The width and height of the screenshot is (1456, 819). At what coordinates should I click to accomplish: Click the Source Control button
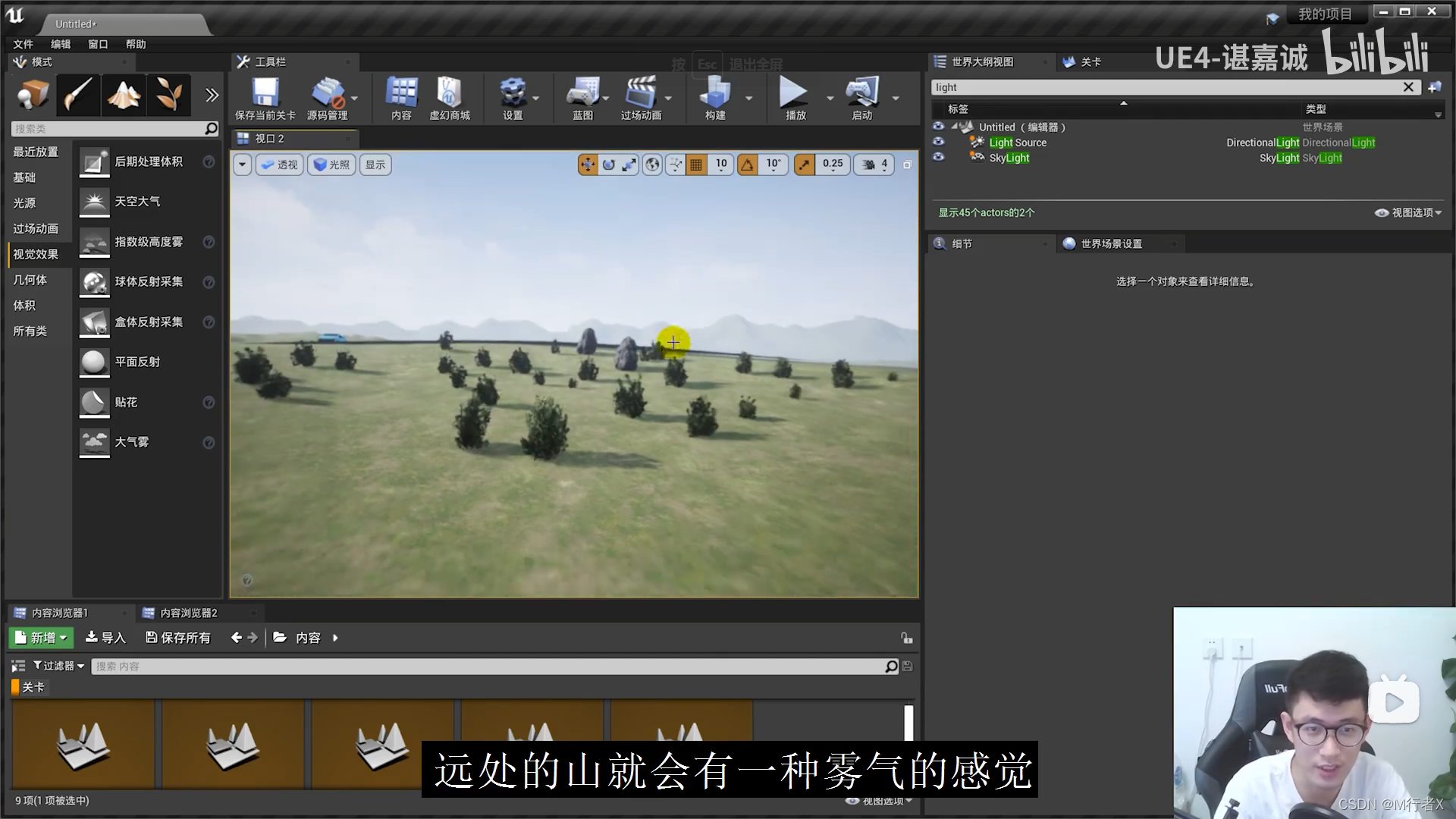328,98
